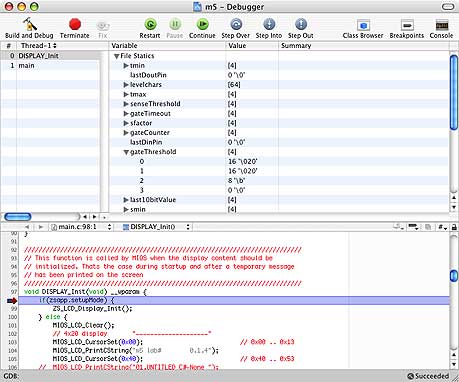Collapse the gateThreshold array
Screen dimensions: 459x382
point(126,152)
